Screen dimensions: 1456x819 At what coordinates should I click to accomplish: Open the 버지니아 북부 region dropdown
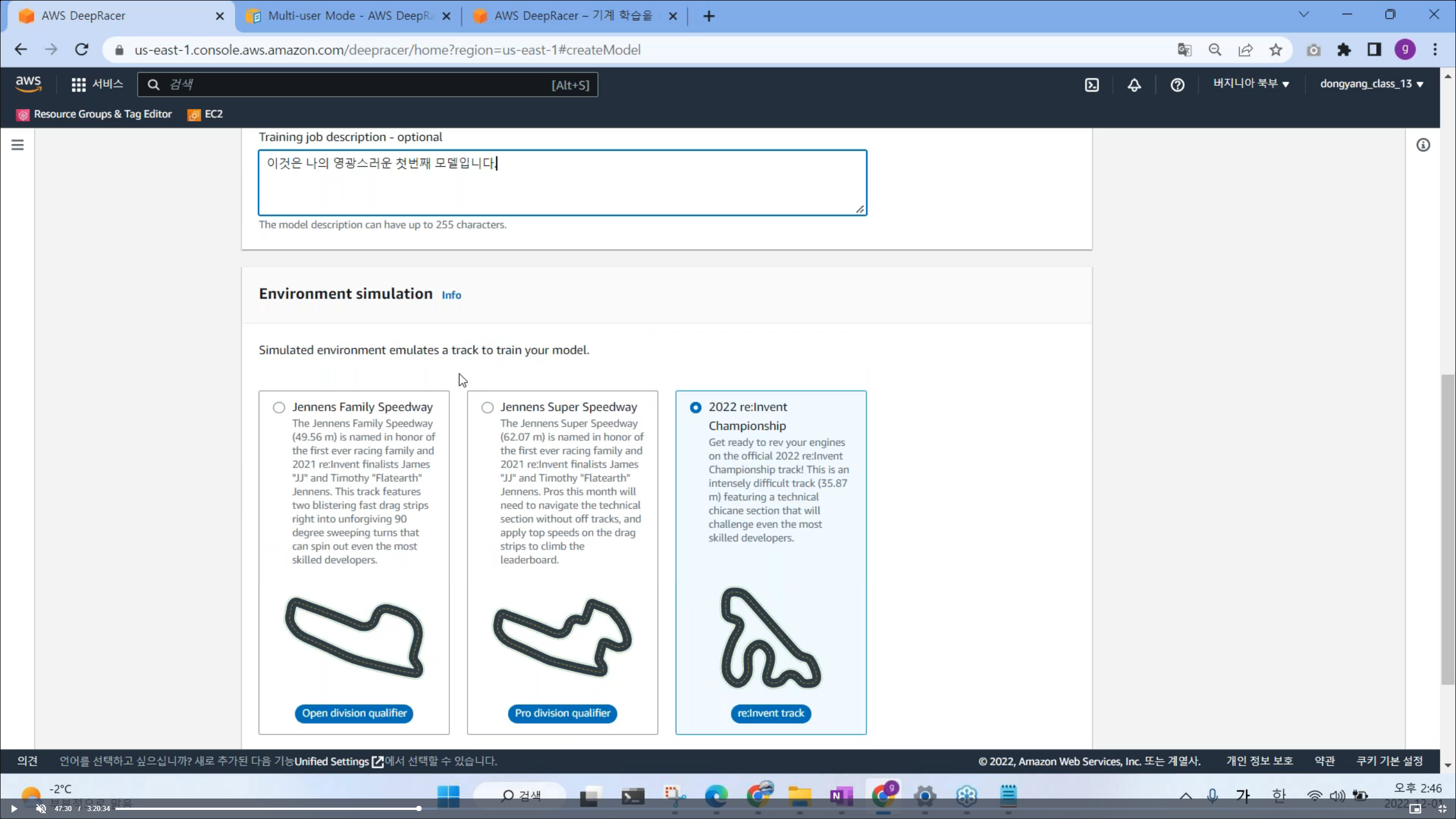(1251, 84)
